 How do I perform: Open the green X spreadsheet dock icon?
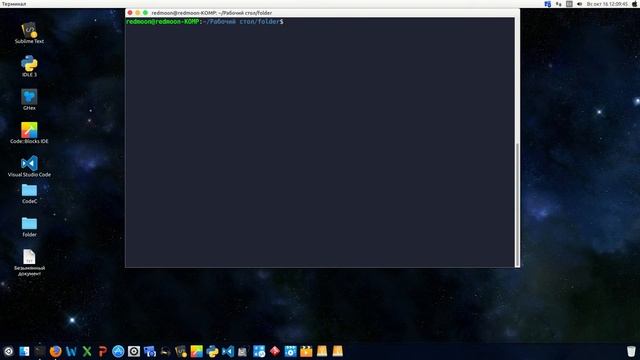point(87,351)
